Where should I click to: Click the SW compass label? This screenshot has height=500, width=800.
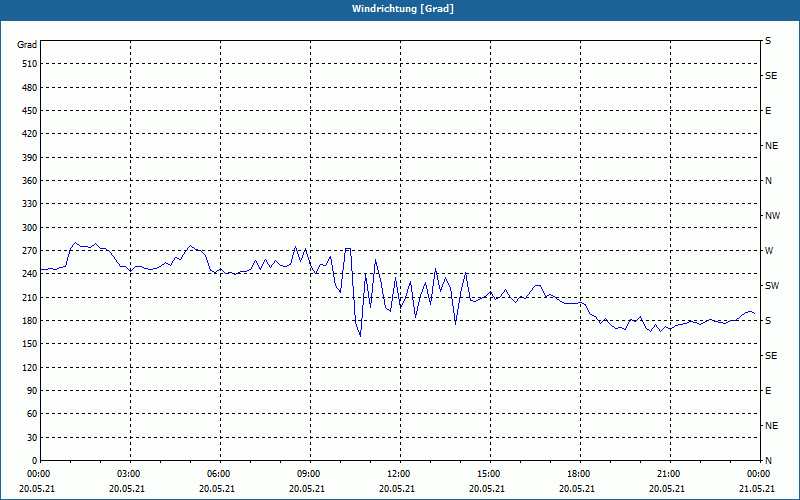pyautogui.click(x=772, y=286)
